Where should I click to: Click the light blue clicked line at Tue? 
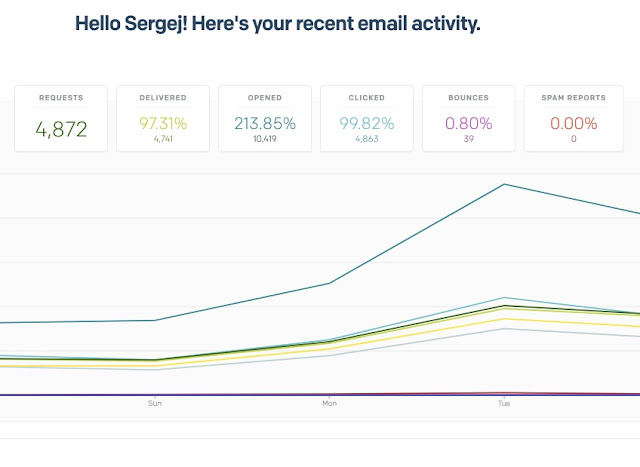504,298
